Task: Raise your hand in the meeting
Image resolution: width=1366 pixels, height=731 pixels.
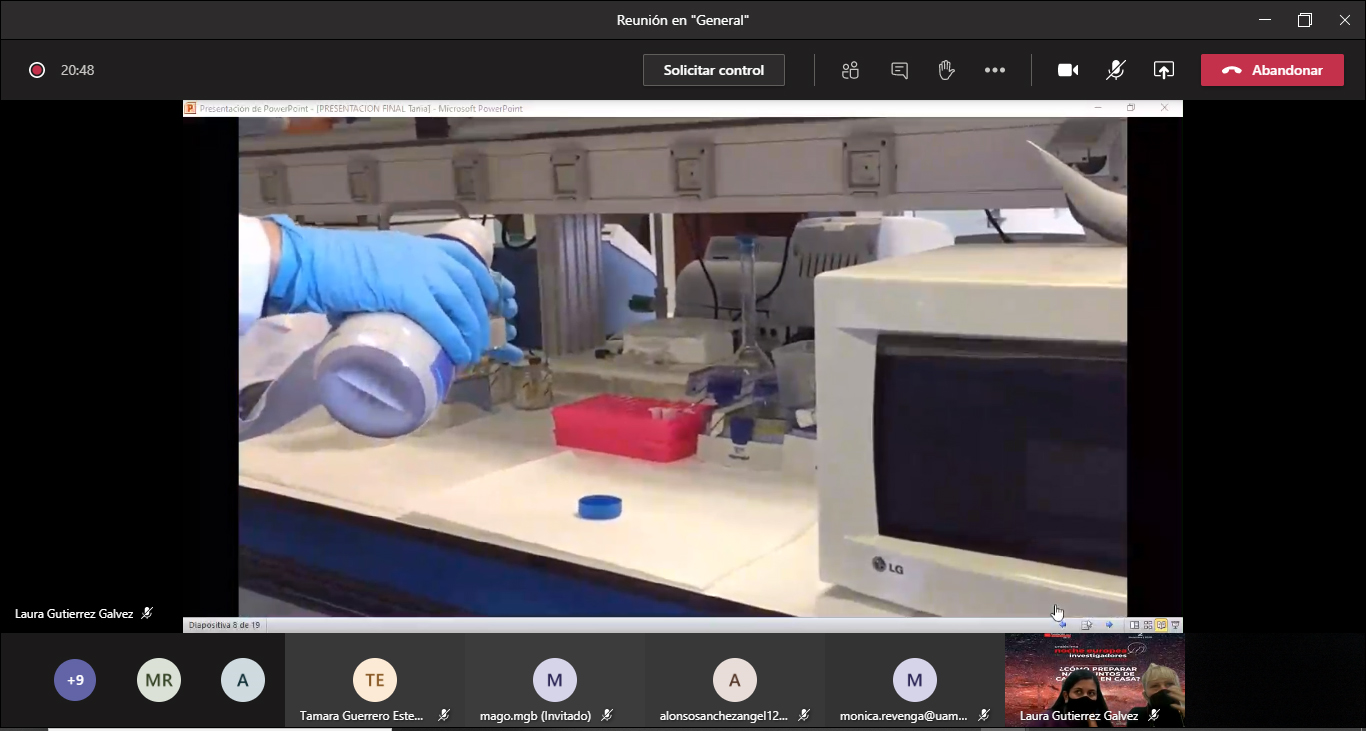Action: (946, 70)
